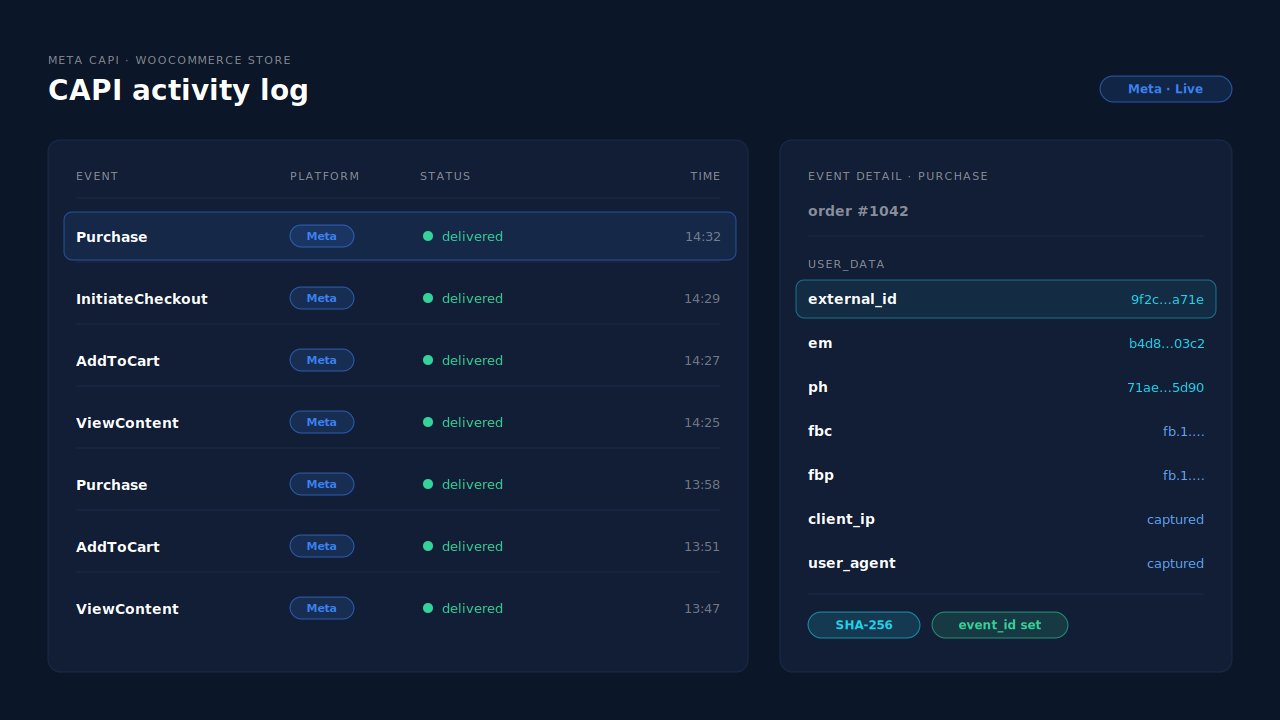1280x720 pixels.
Task: Sort by the PLATFORM column header
Action: coord(325,176)
